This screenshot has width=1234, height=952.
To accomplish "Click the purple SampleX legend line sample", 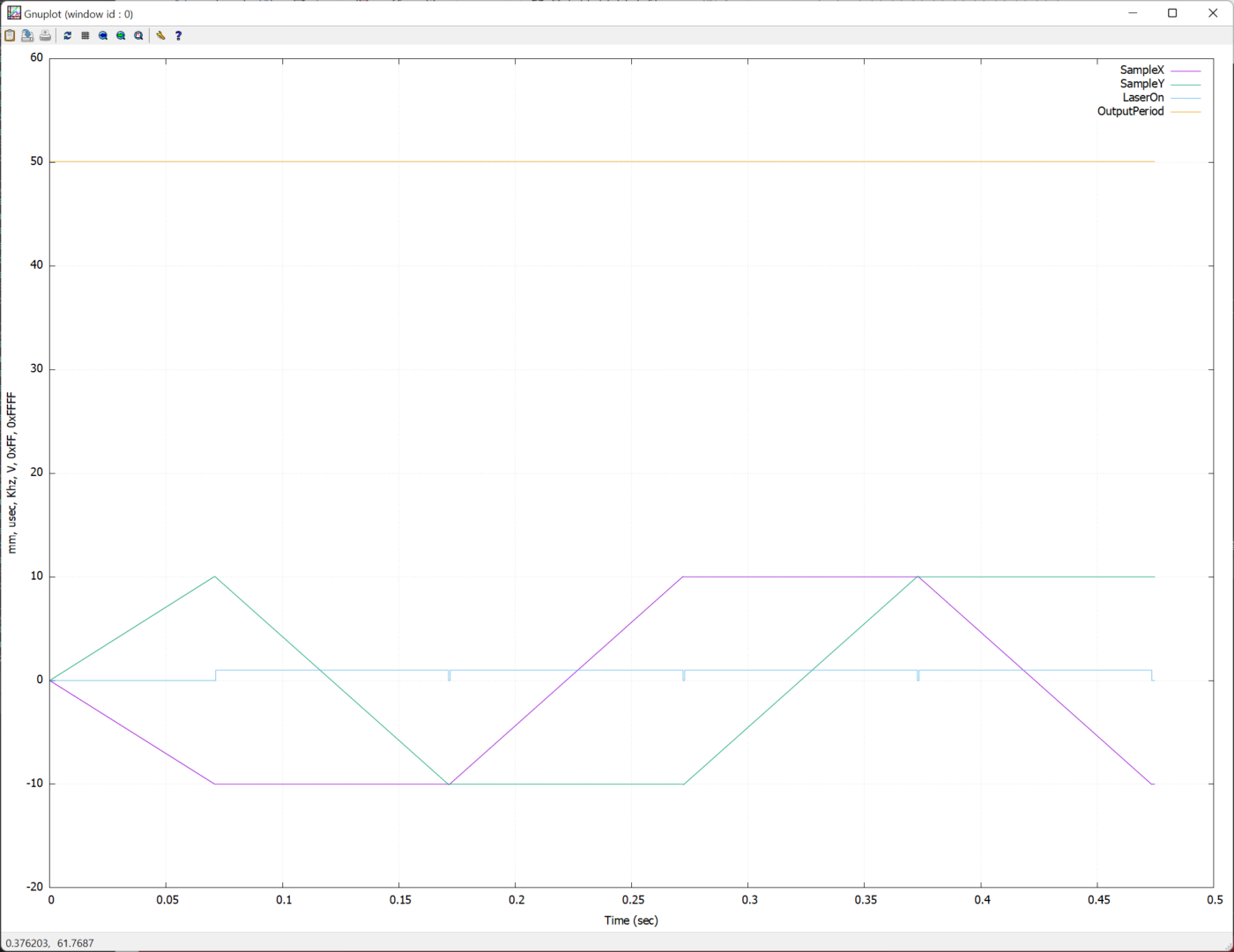I will coord(1186,71).
